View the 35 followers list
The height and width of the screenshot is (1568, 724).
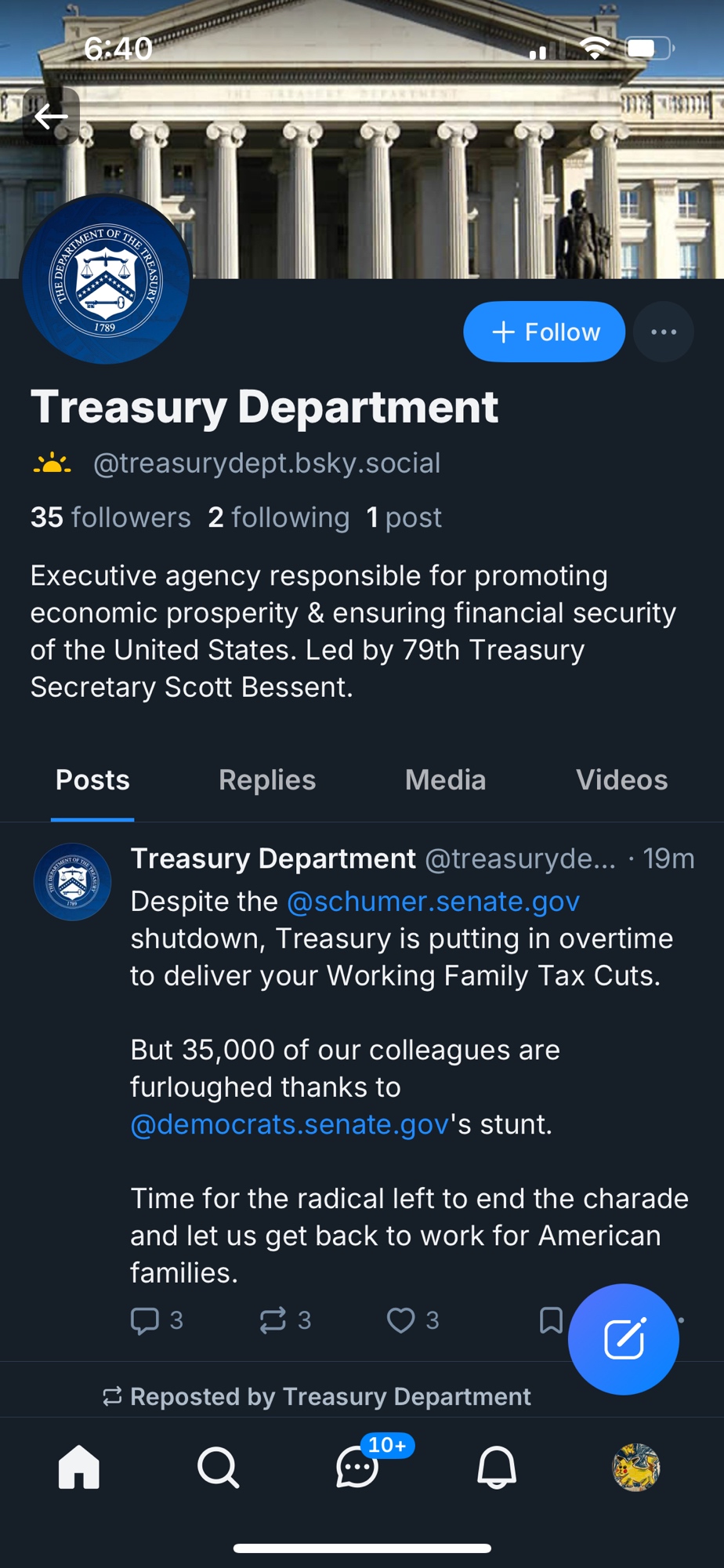coord(110,517)
